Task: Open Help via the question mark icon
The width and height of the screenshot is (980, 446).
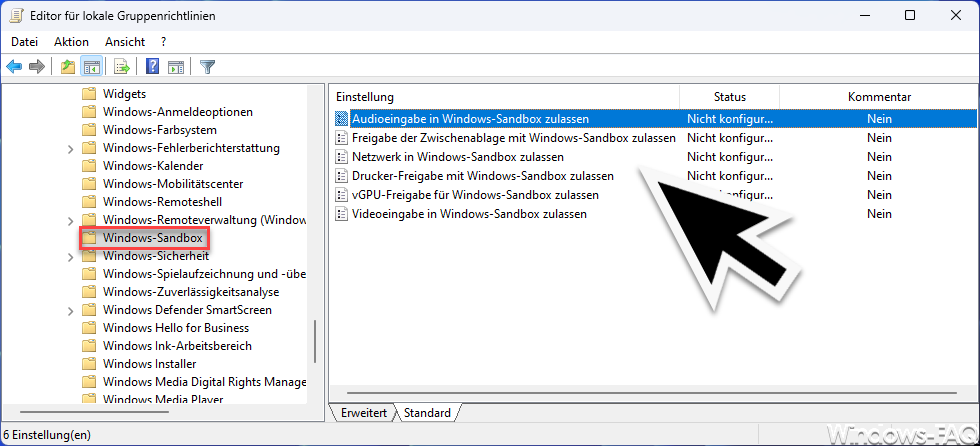Action: [152, 66]
